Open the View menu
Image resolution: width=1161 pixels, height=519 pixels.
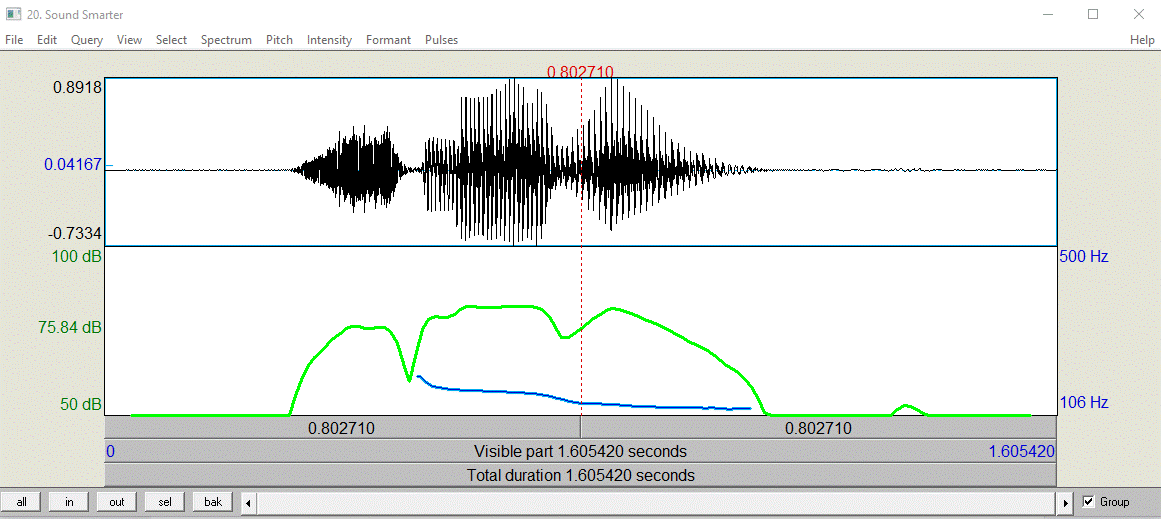(129, 40)
